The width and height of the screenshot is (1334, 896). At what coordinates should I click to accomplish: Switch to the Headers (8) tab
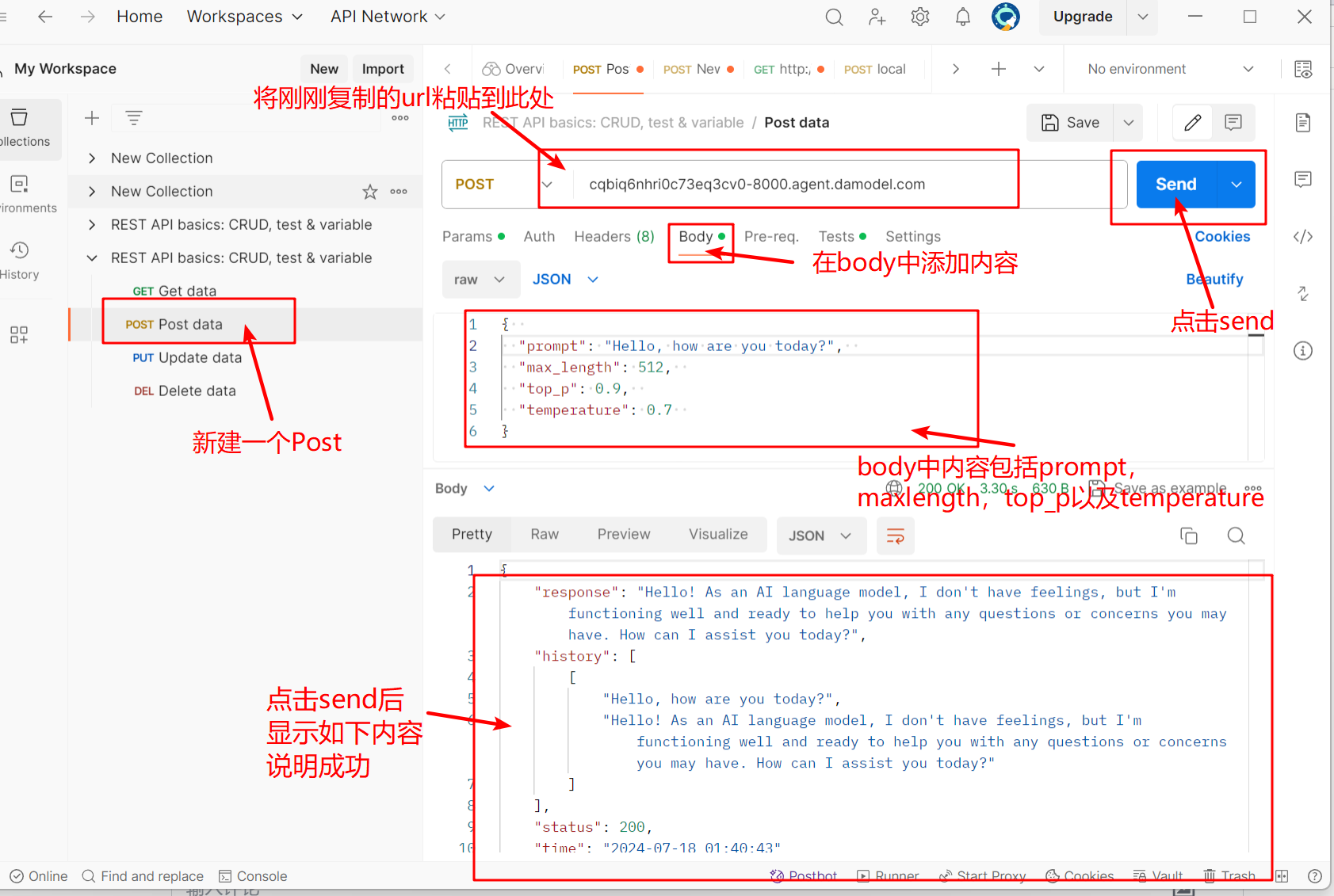tap(613, 237)
